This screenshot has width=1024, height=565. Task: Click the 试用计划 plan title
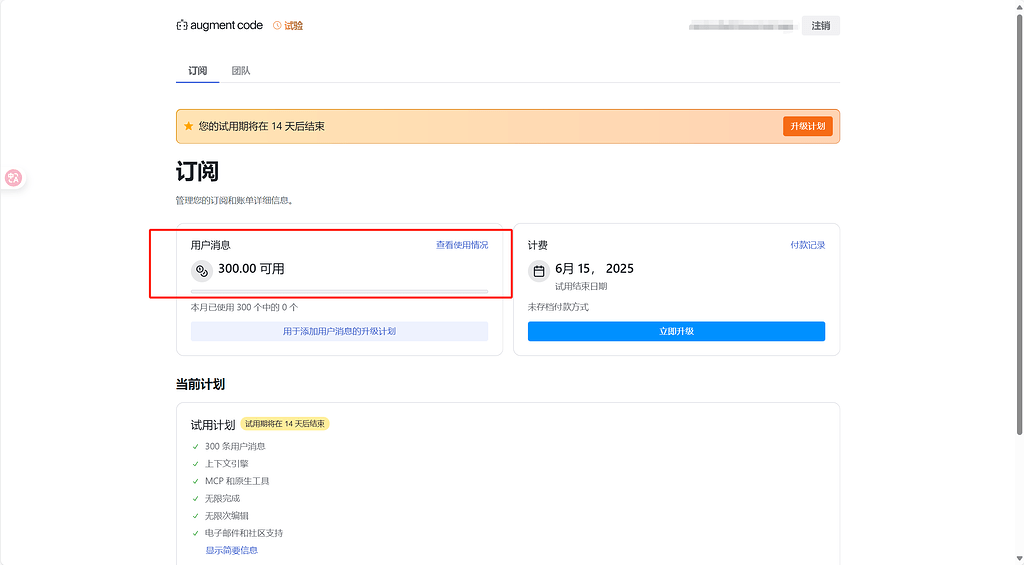click(213, 425)
